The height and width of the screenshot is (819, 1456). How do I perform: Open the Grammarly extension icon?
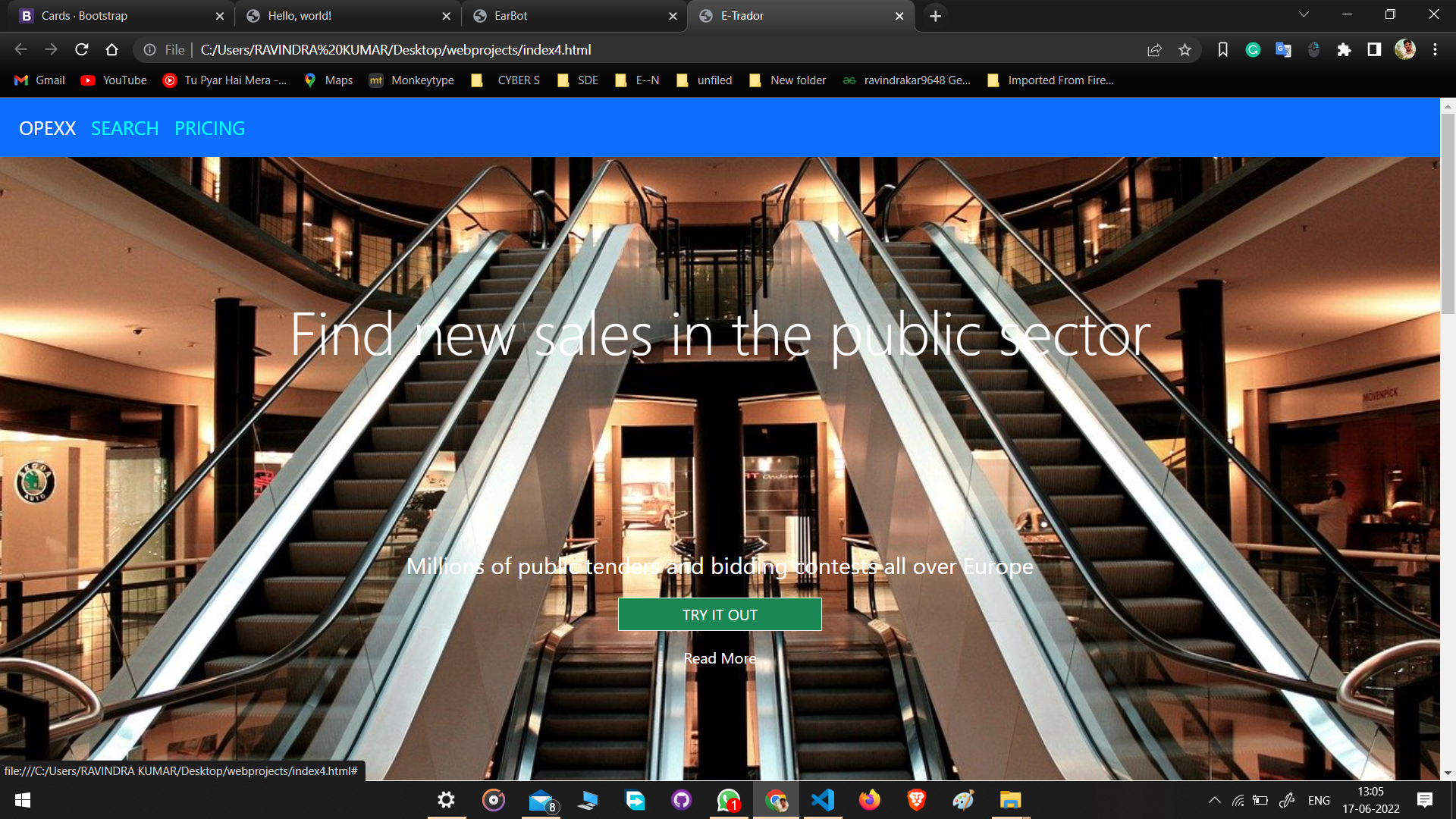(x=1253, y=49)
